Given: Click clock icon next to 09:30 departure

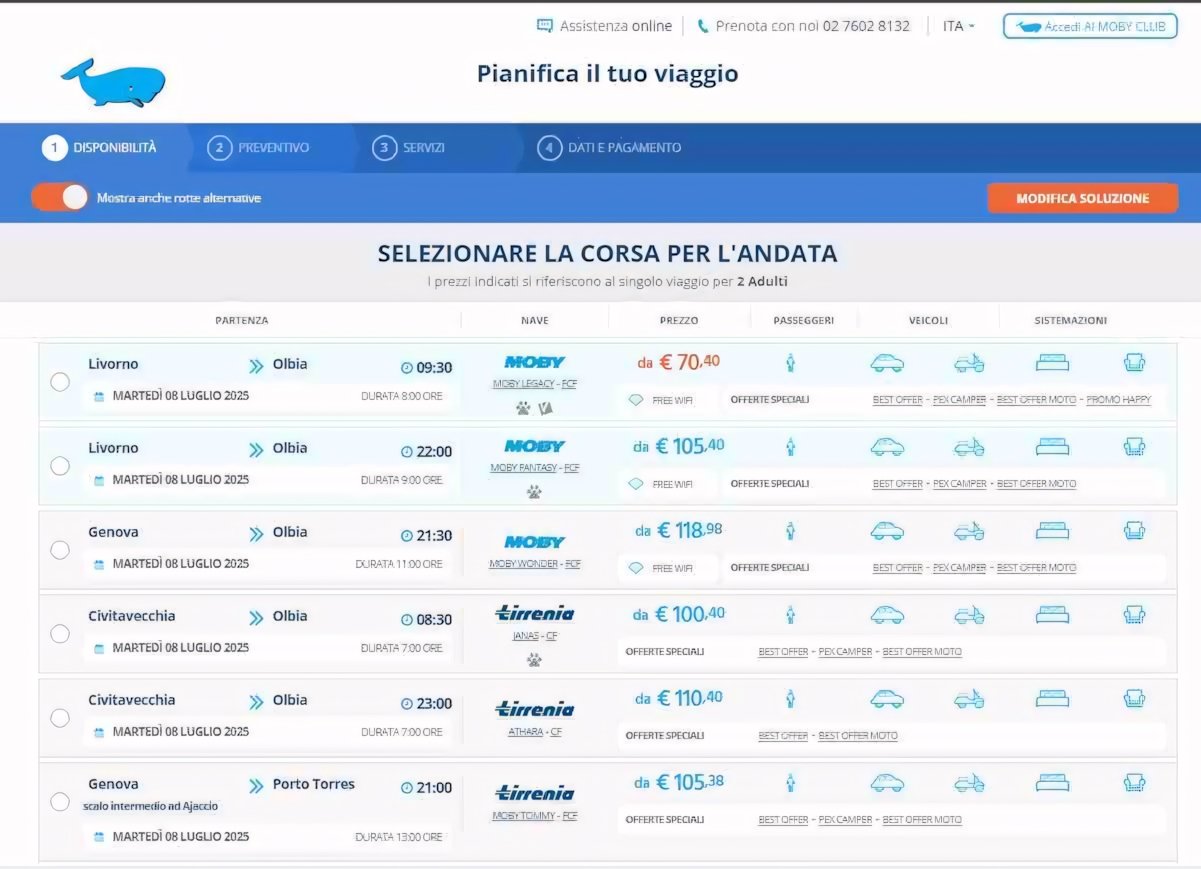Looking at the screenshot, I should tap(407, 367).
